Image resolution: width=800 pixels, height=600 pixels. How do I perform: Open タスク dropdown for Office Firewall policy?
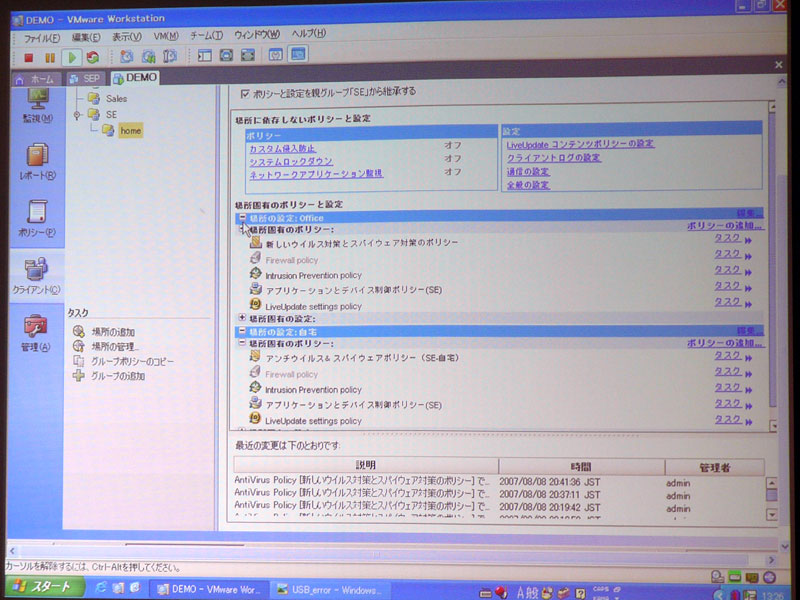click(x=733, y=254)
